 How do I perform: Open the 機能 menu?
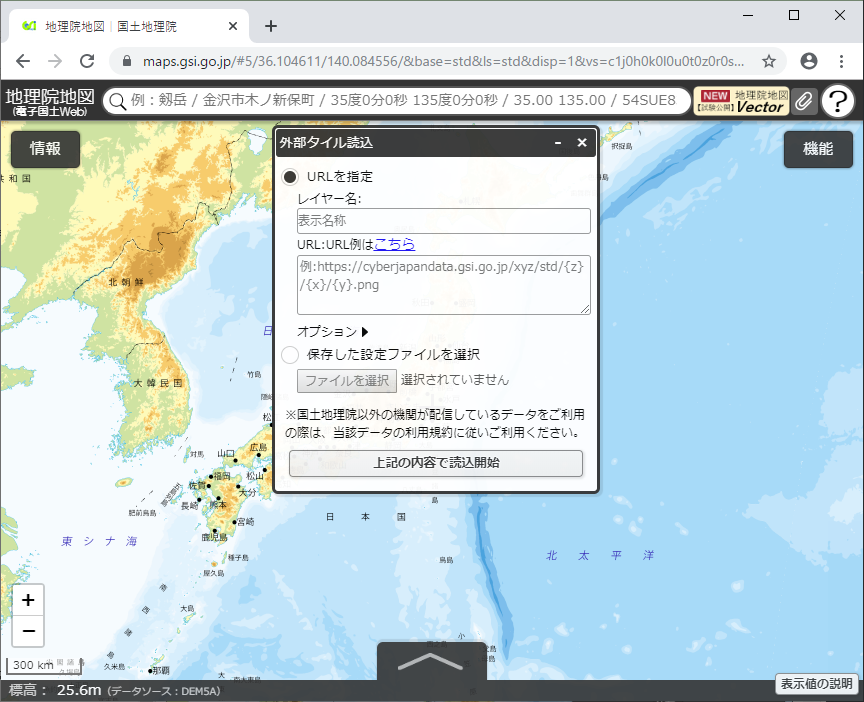(x=818, y=149)
